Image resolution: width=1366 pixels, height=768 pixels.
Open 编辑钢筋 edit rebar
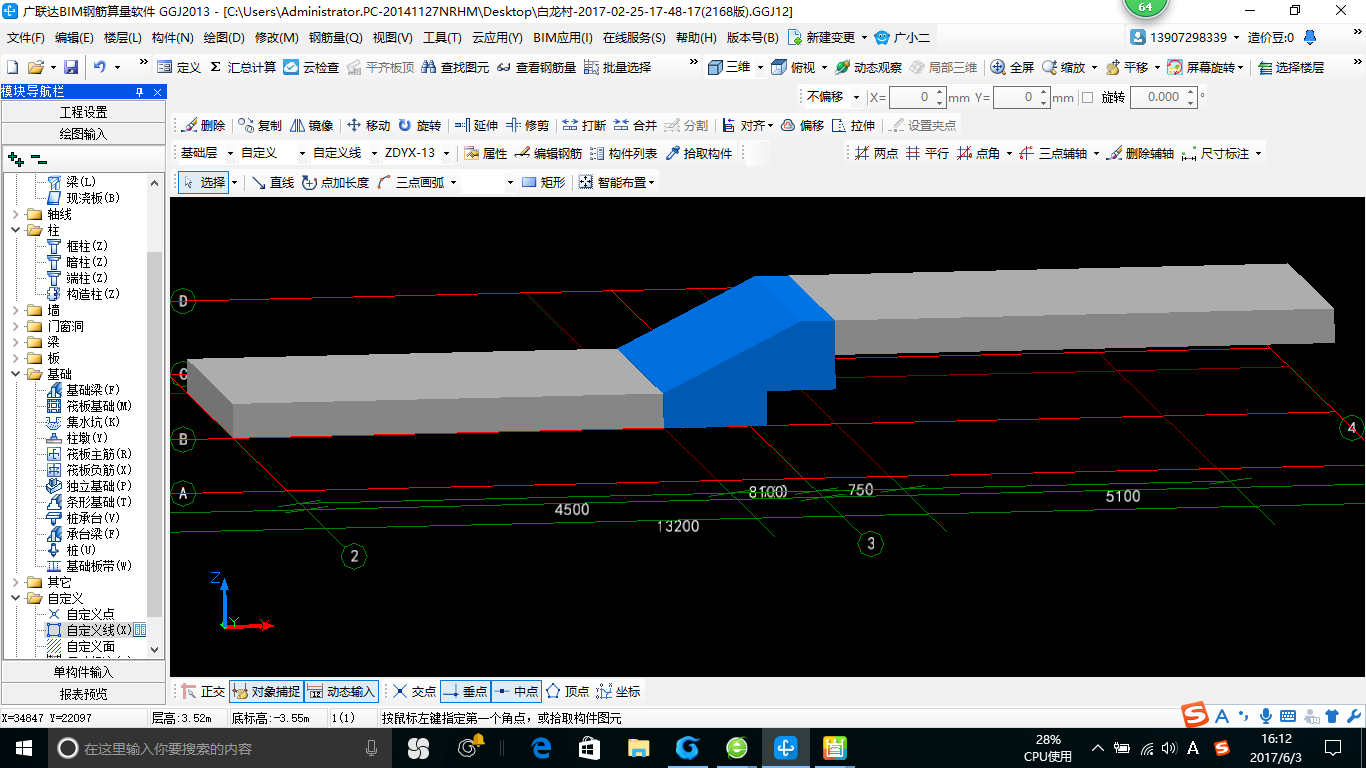[x=548, y=154]
